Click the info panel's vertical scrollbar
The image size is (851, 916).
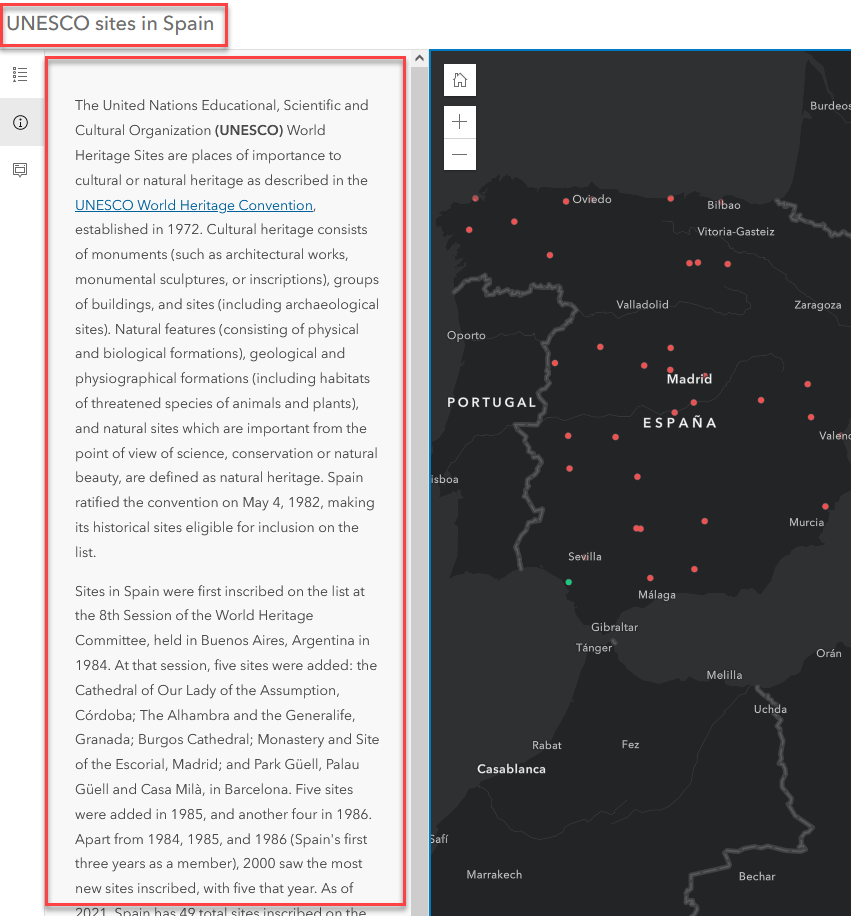pyautogui.click(x=417, y=480)
